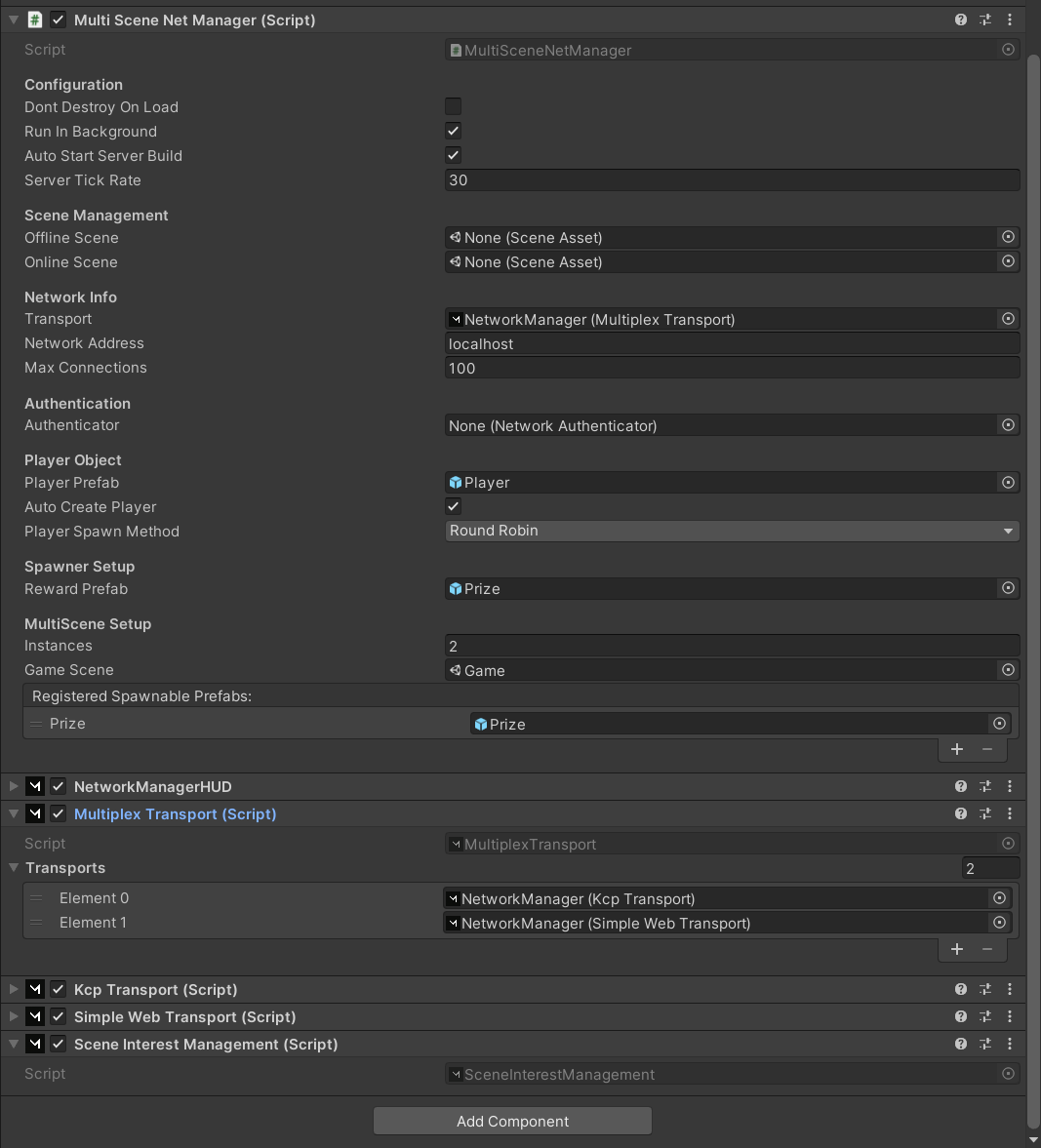Open the object picker for Reward Prefab
Viewport: 1041px width, 1148px height.
coord(1008,588)
